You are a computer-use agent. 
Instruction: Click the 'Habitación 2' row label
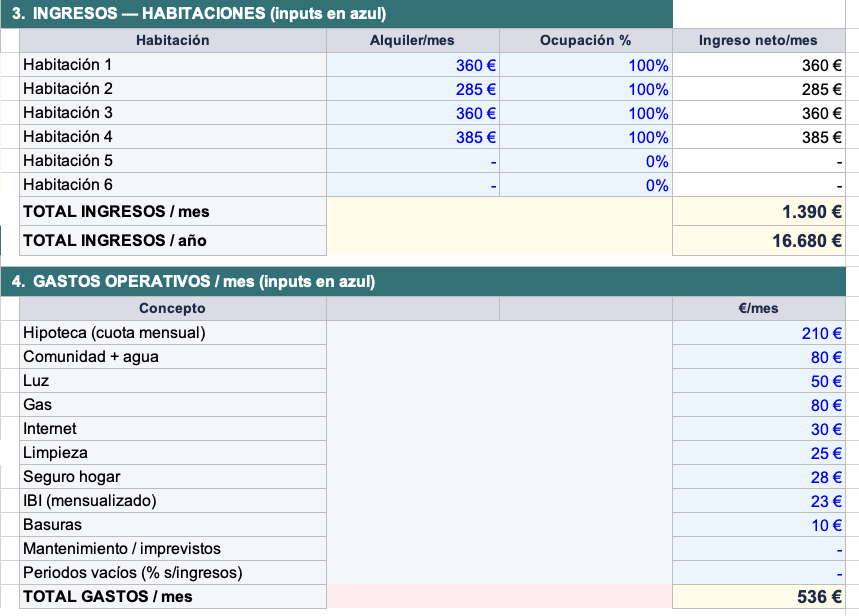[67, 89]
